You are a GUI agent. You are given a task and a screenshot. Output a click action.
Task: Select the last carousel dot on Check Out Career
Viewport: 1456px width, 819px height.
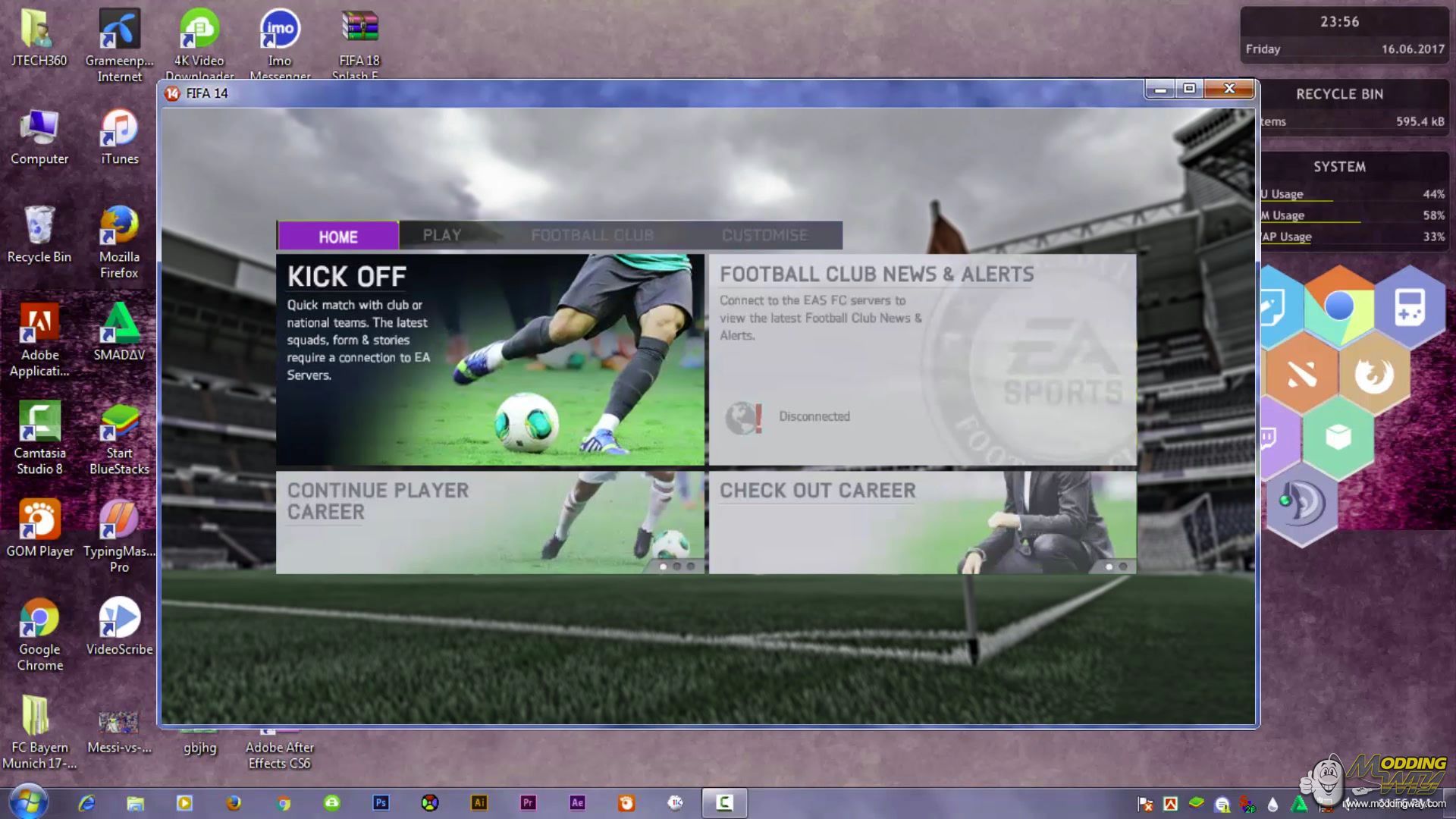(x=1123, y=566)
